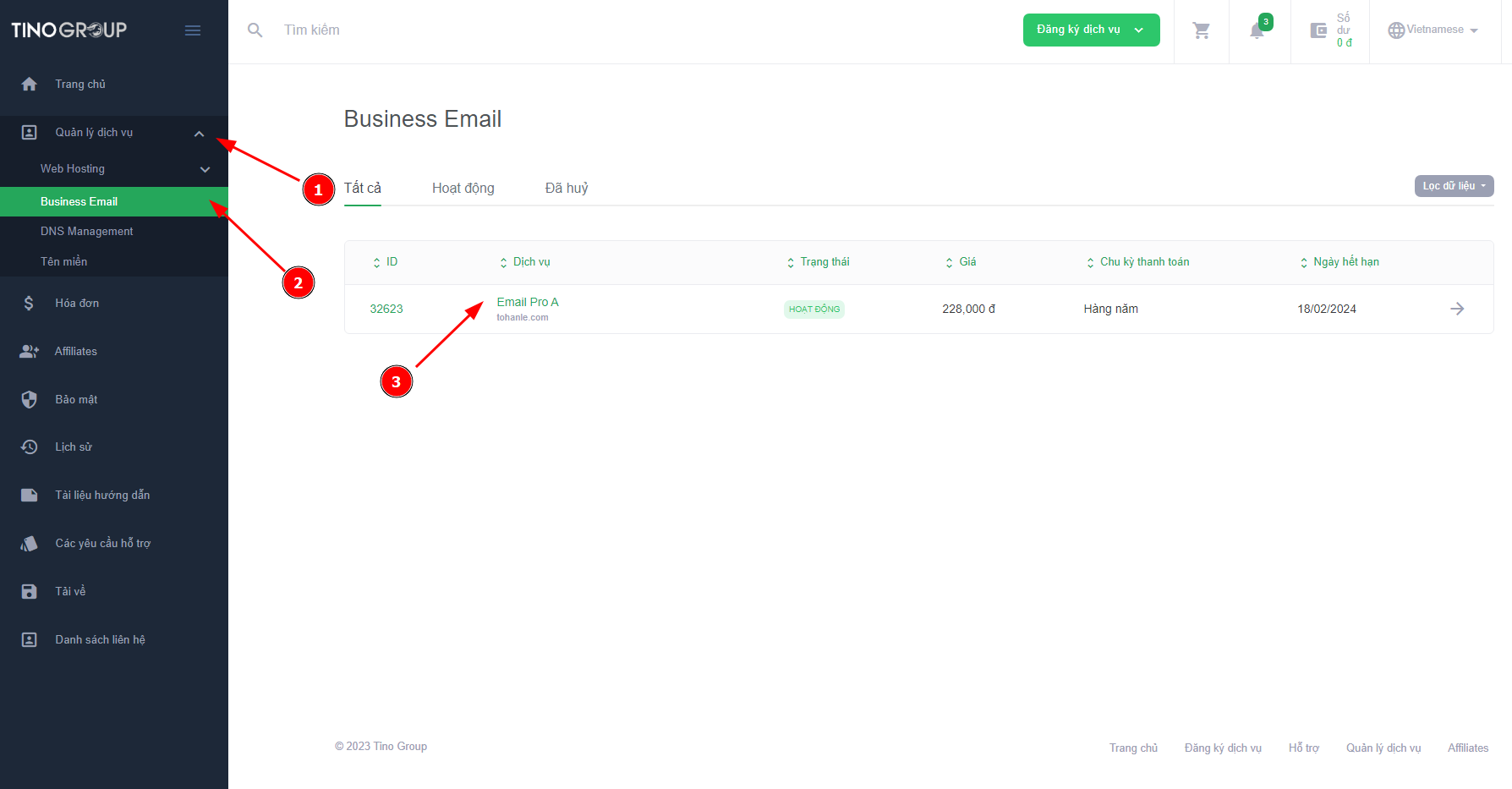
Task: Click the home icon for Trang chủ
Action: (30, 84)
